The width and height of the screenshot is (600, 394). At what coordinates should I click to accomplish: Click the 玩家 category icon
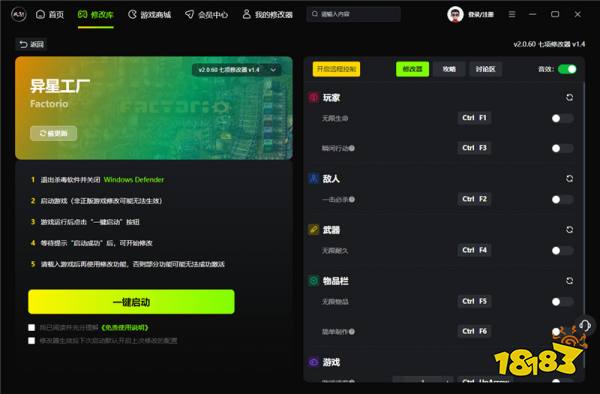click(x=313, y=98)
